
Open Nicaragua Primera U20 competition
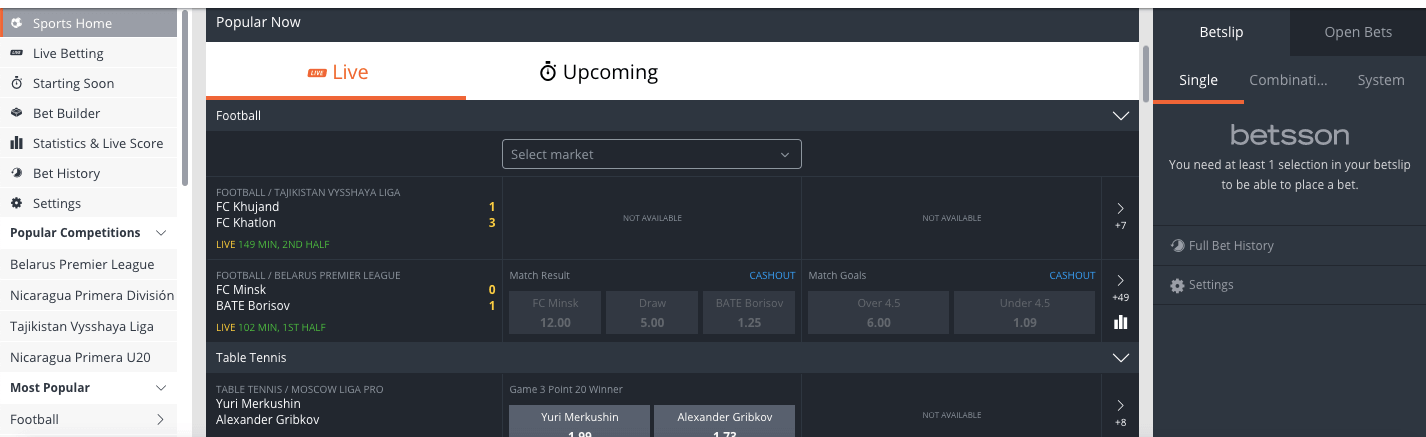tap(89, 357)
